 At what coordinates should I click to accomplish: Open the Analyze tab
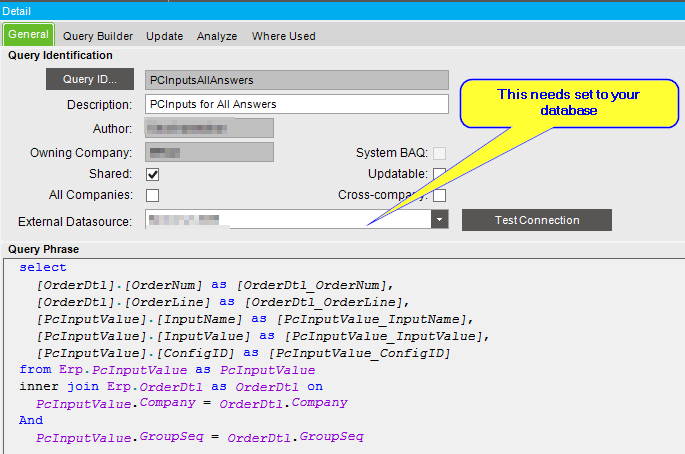point(217,36)
